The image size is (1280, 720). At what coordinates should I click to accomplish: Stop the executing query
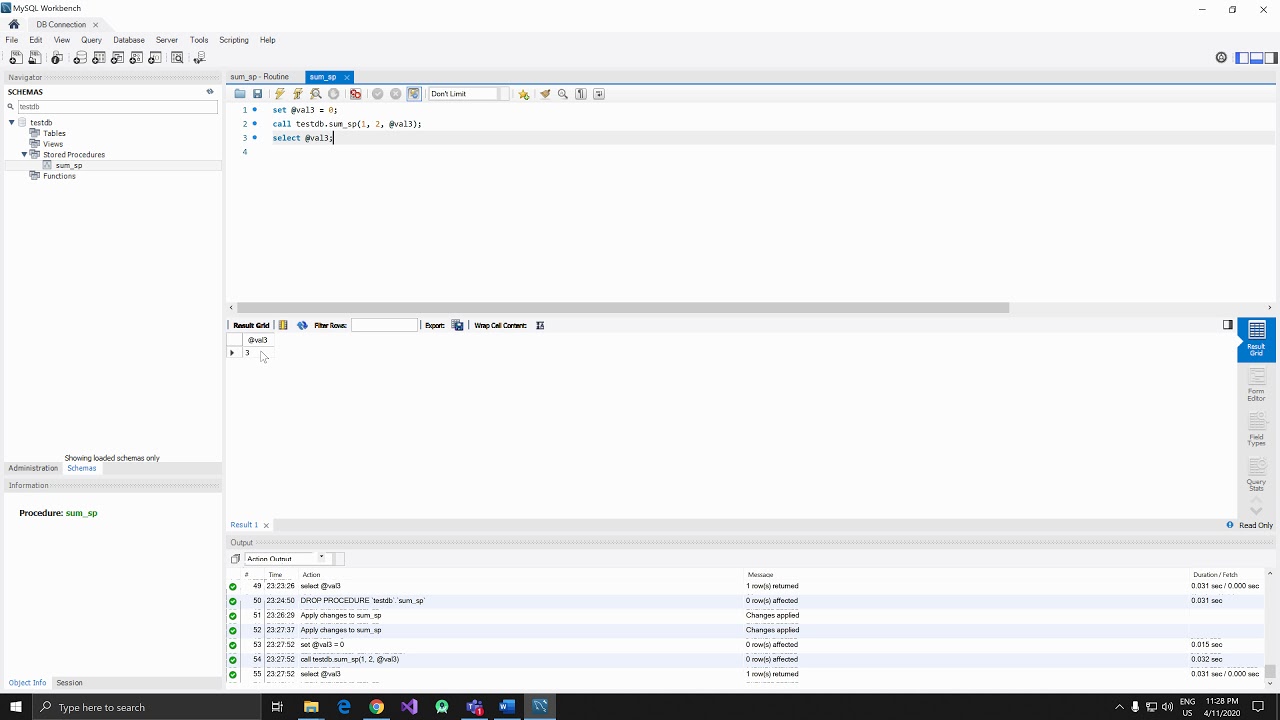click(334, 94)
